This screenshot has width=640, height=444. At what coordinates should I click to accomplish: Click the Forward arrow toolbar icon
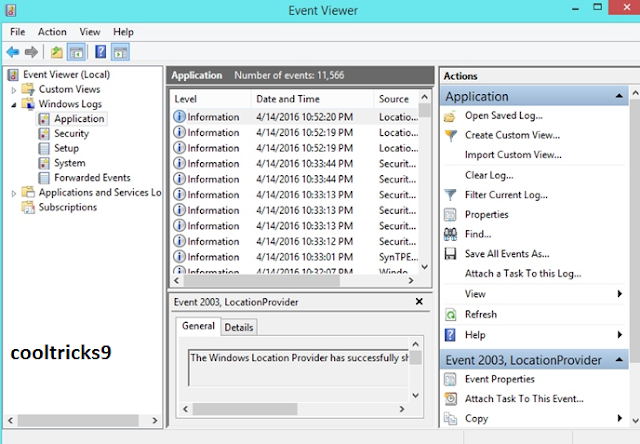[x=31, y=52]
